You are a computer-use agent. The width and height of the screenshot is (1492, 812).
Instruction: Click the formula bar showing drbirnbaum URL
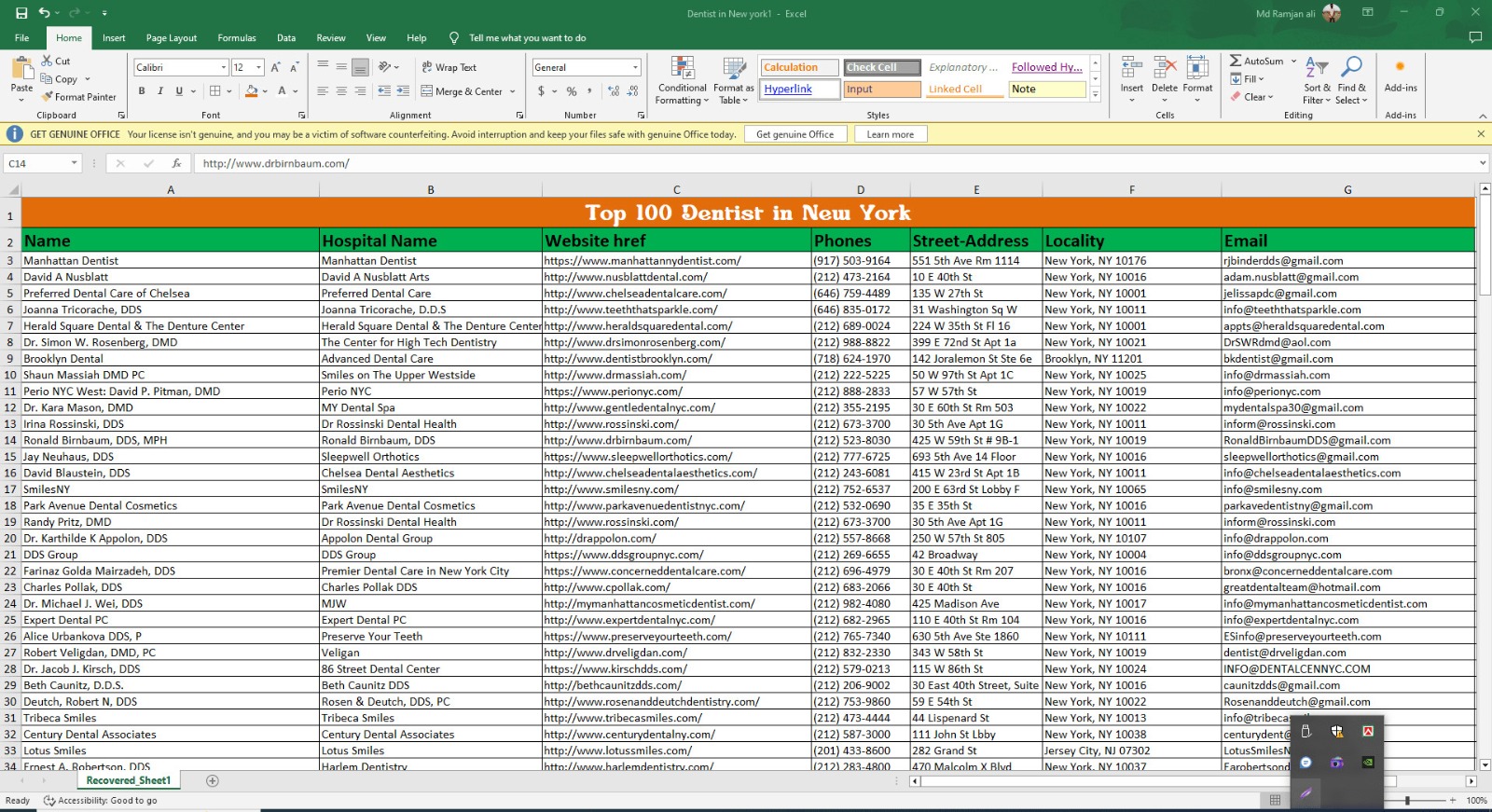point(835,163)
